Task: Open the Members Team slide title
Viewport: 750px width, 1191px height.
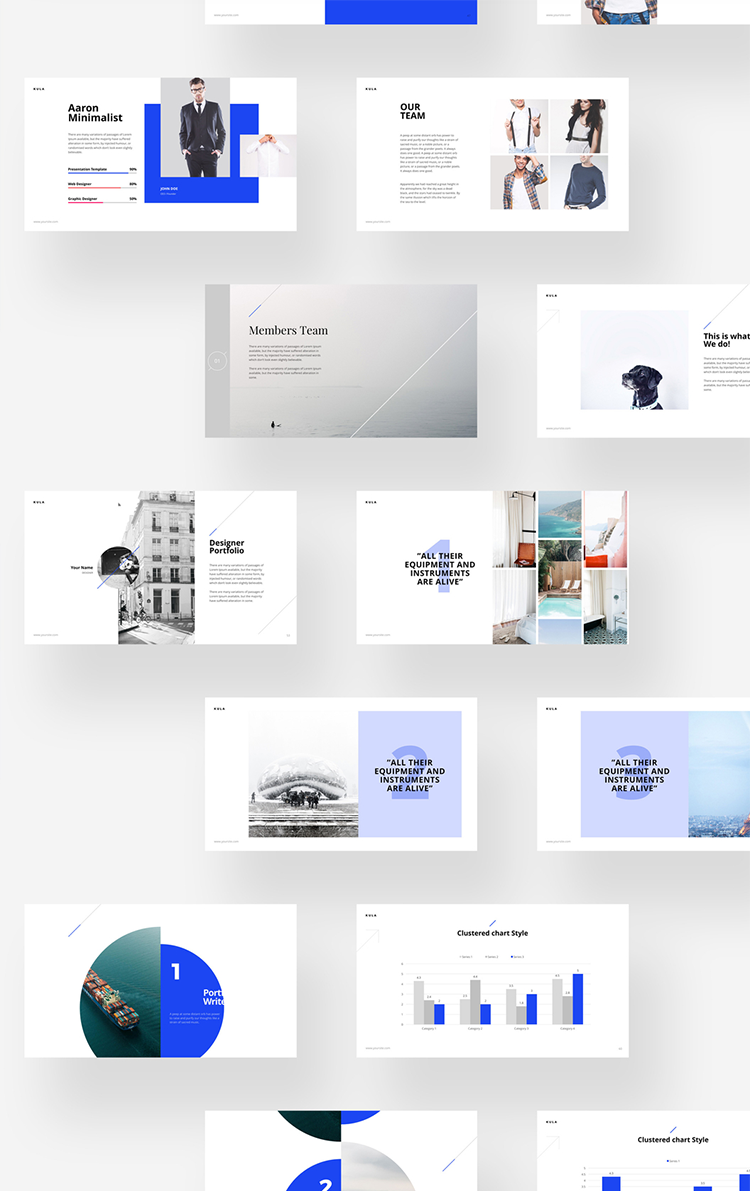Action: (288, 330)
